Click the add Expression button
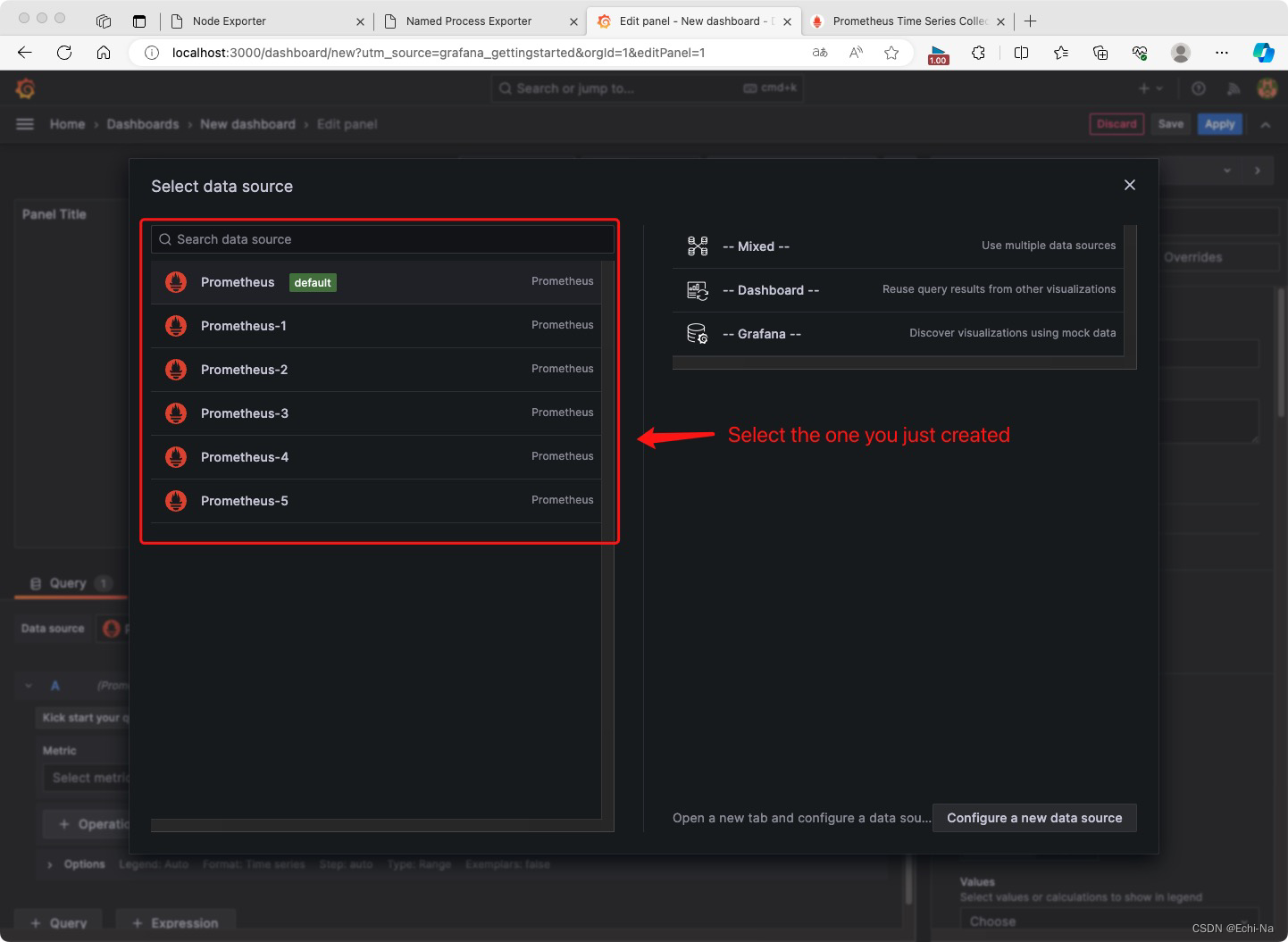 tap(175, 923)
